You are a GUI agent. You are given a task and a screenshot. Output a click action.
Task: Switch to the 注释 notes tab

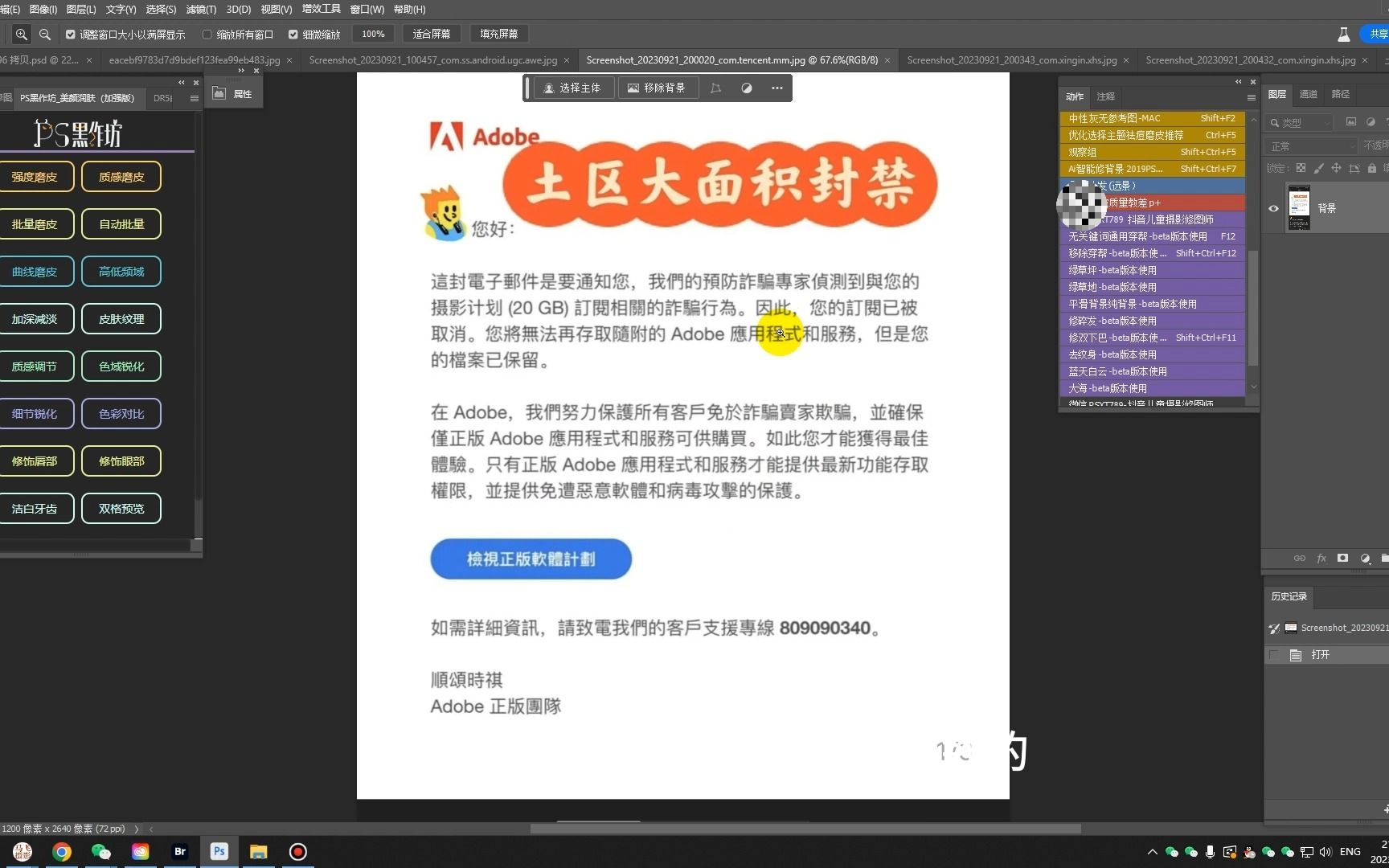pyautogui.click(x=1106, y=96)
